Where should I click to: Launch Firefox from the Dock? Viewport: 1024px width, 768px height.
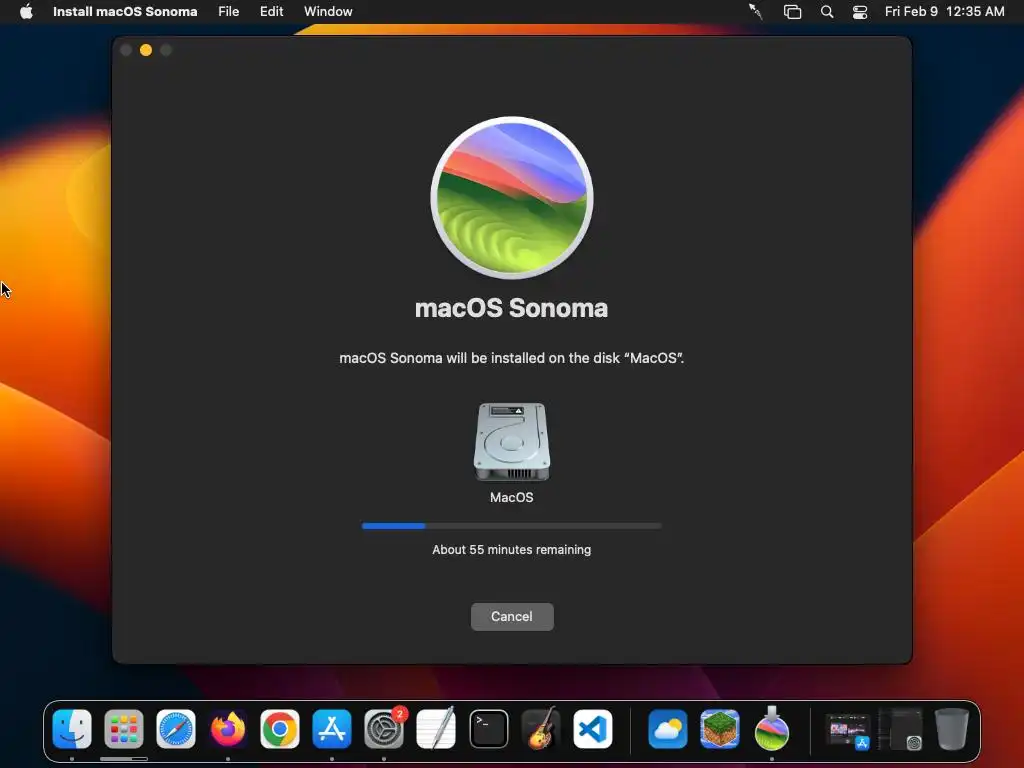[x=228, y=729]
